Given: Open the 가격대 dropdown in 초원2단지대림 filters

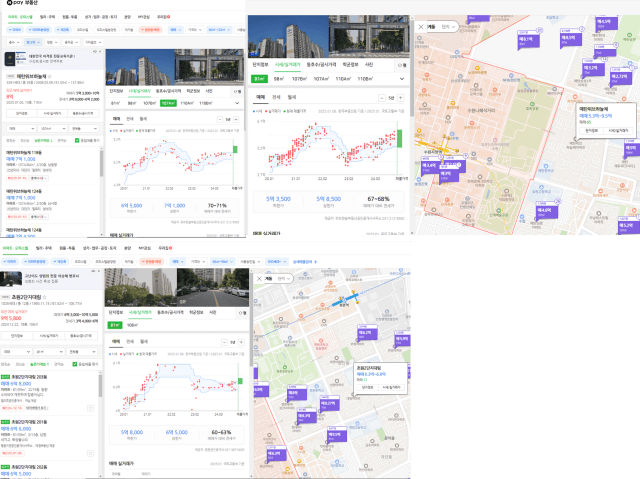Looking at the screenshot, I should point(197,262).
